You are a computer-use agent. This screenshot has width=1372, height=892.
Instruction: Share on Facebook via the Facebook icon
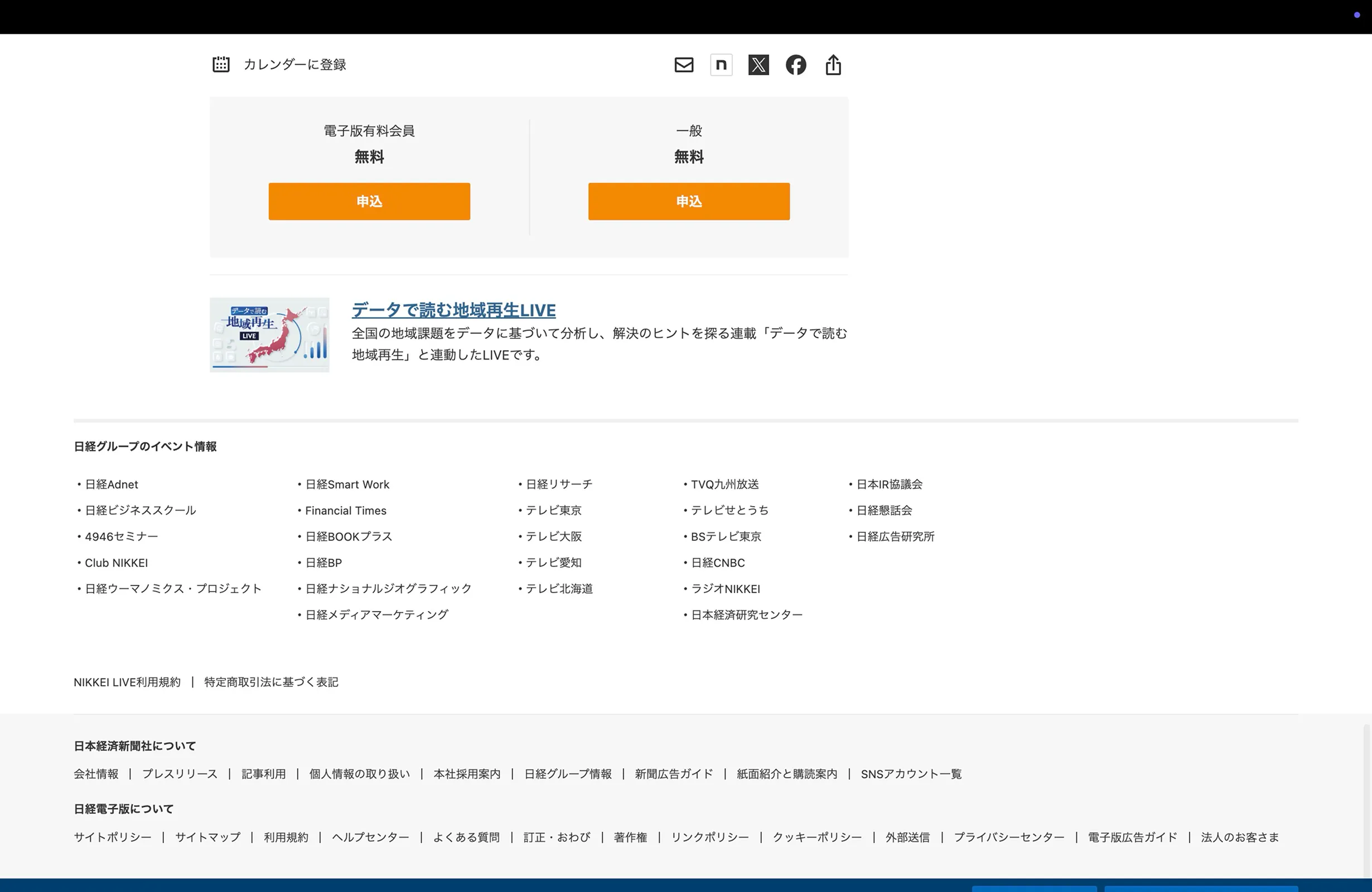point(796,65)
